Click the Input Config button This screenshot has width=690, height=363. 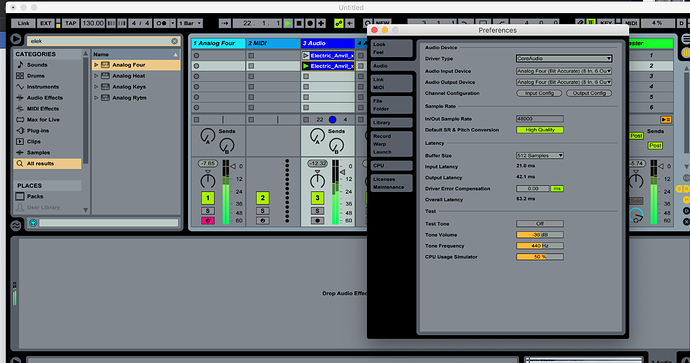tap(539, 93)
